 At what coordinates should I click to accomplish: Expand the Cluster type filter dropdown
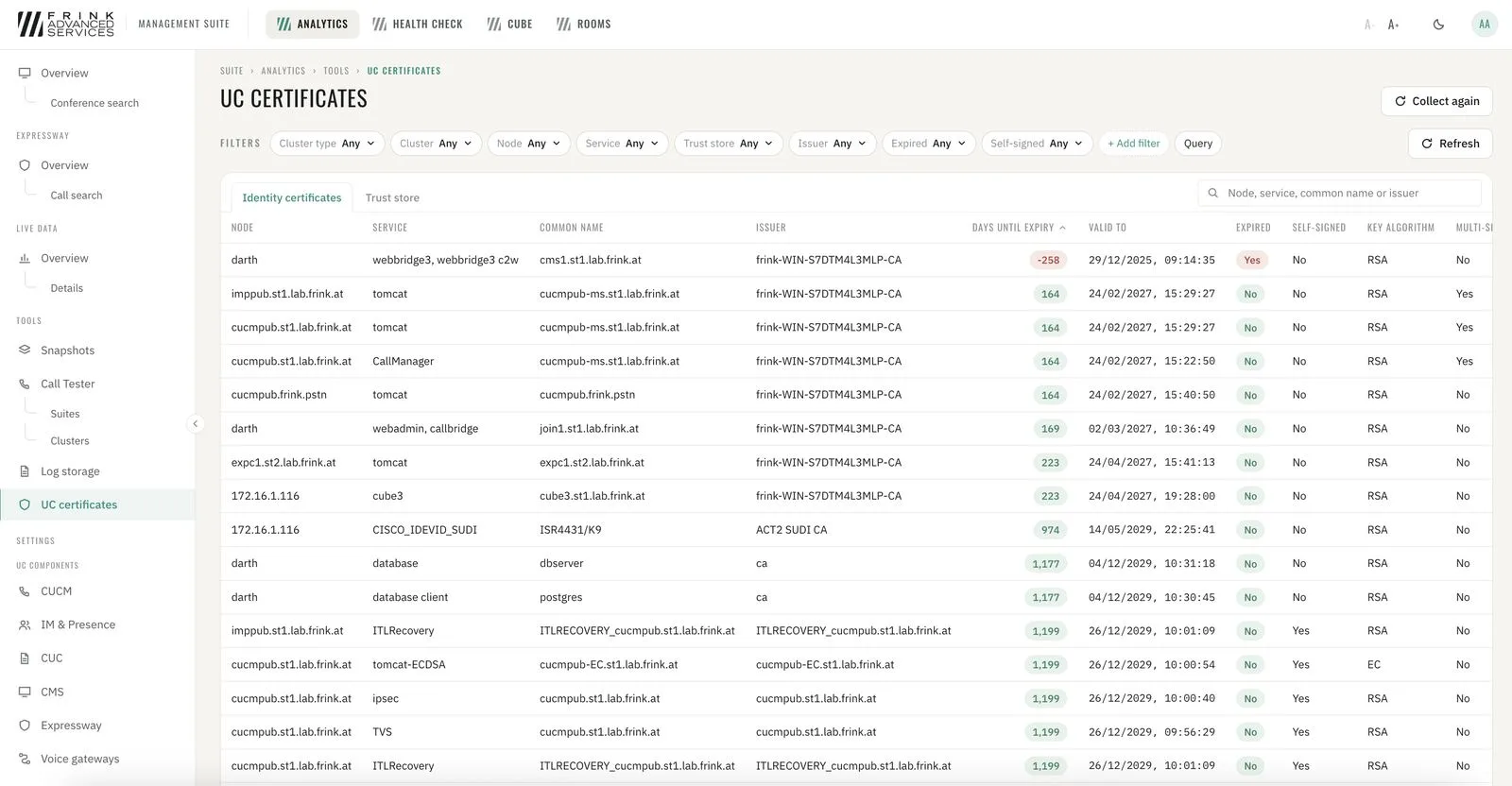coord(327,144)
